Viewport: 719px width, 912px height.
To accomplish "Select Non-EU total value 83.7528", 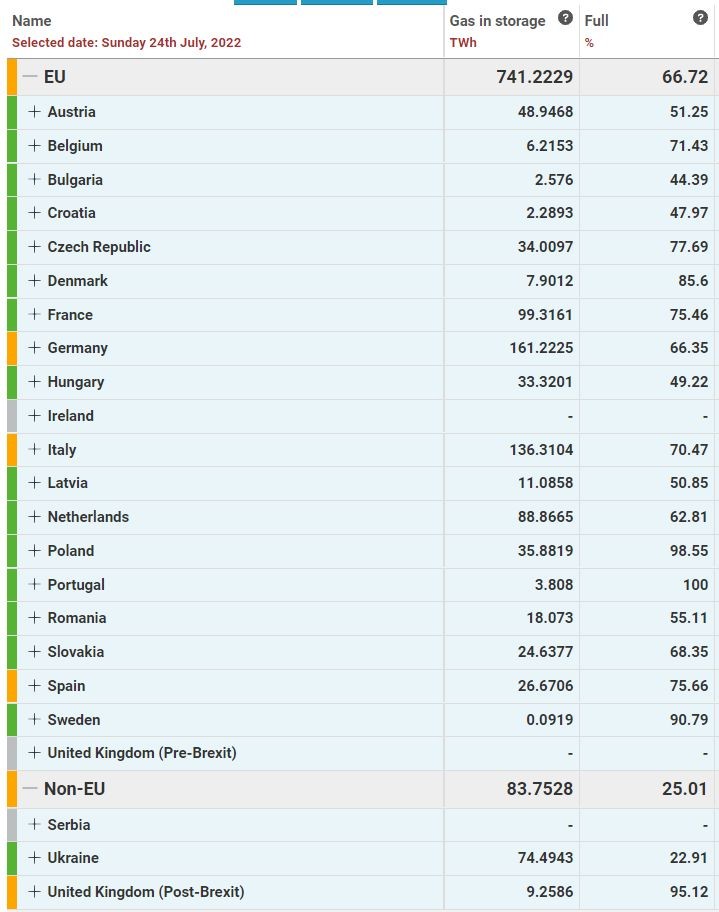I will (539, 789).
